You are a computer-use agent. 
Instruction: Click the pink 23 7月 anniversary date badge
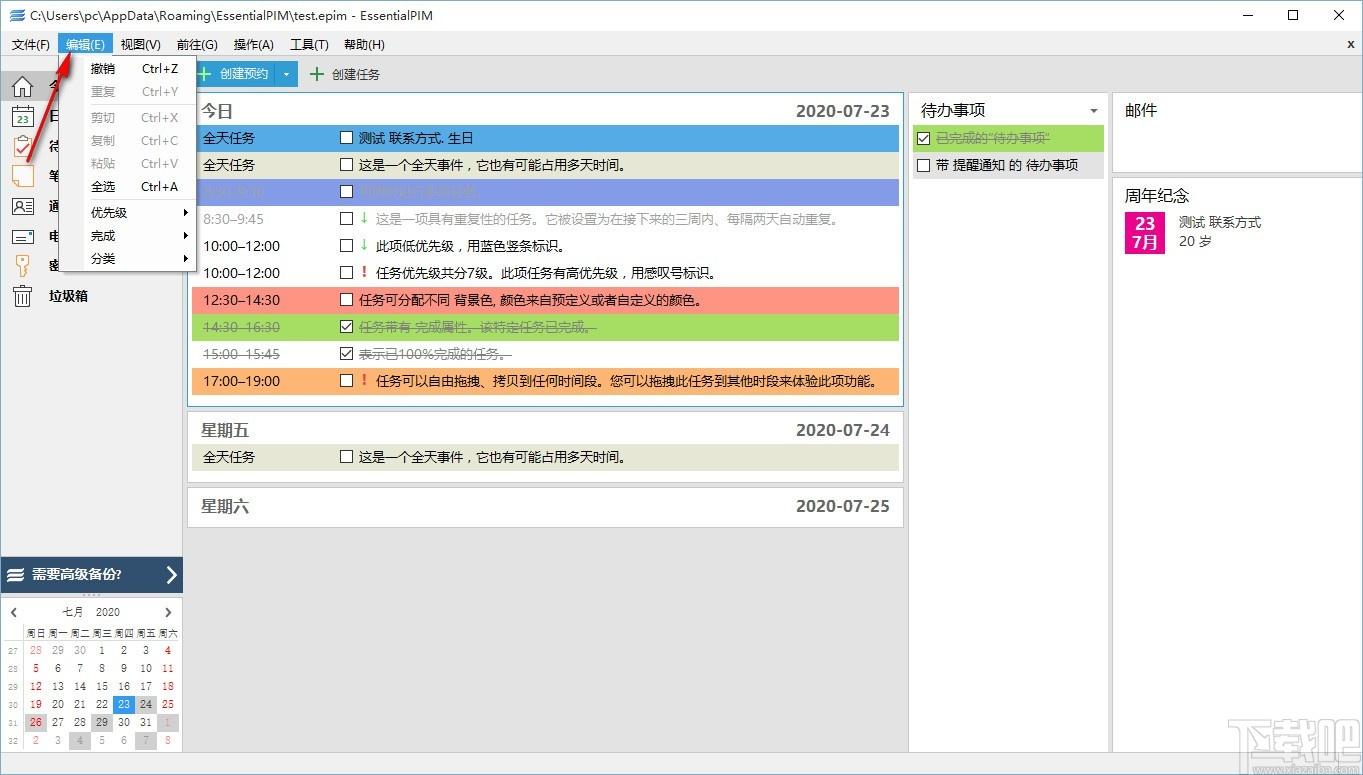[1145, 233]
